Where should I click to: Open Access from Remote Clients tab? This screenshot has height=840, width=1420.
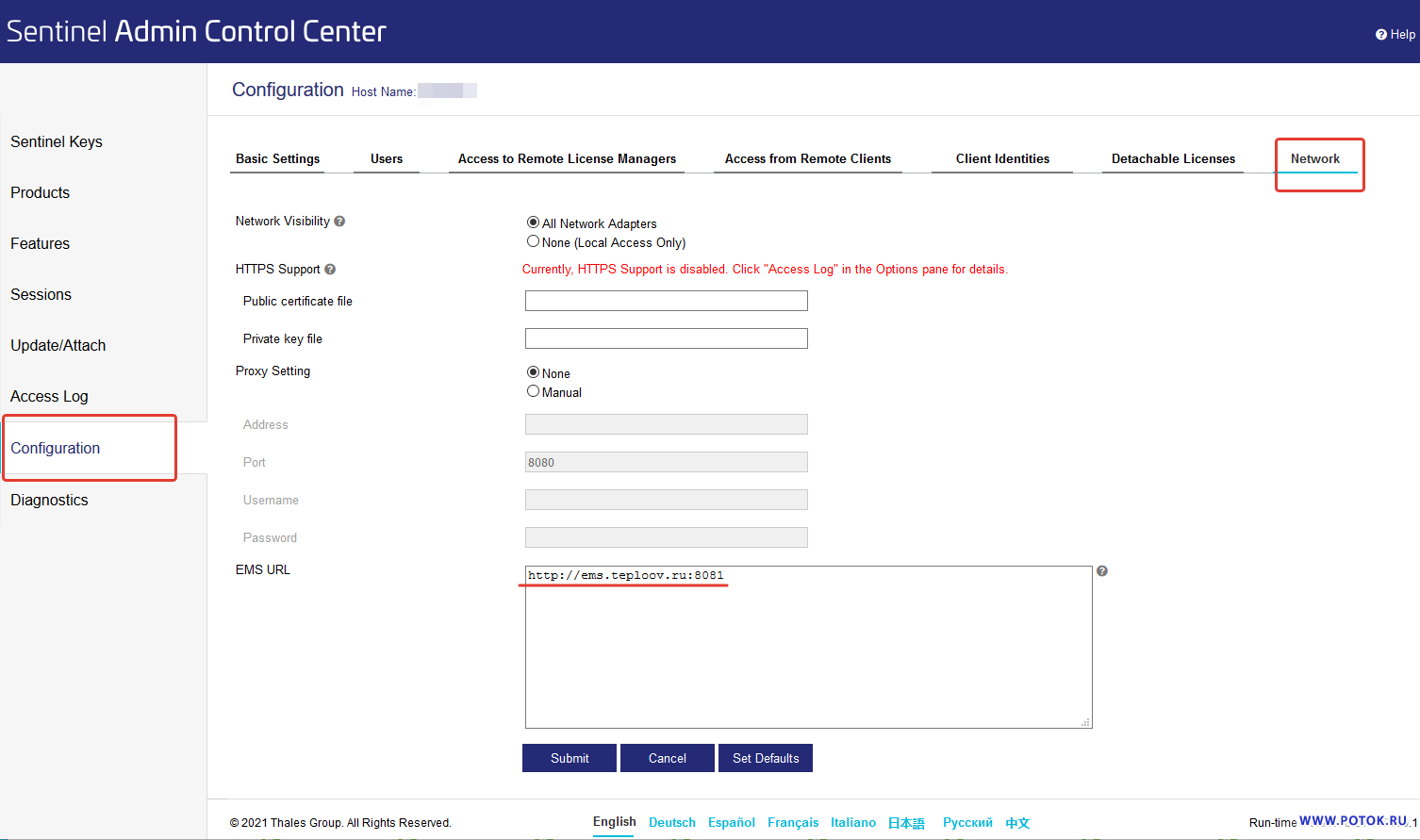click(x=808, y=158)
